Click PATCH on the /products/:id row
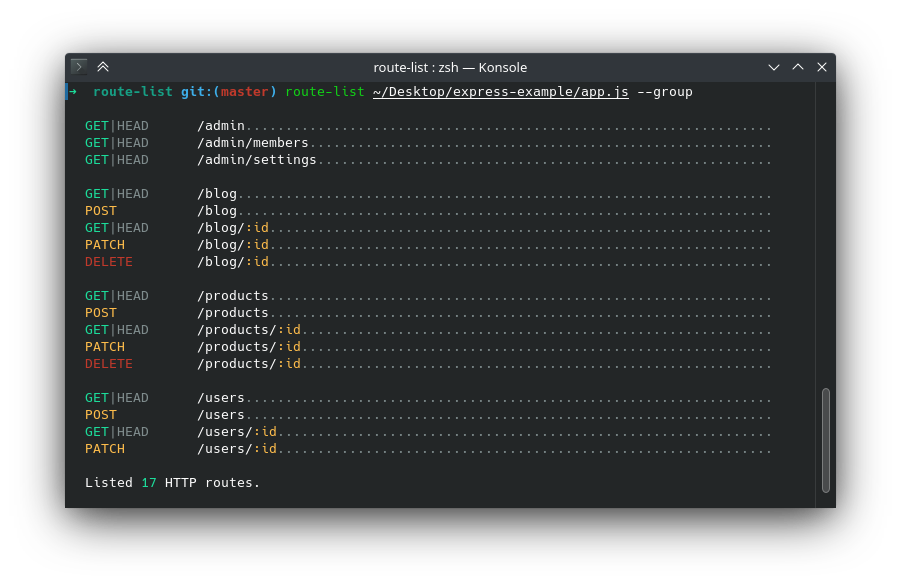The height and width of the screenshot is (585, 901). [105, 347]
